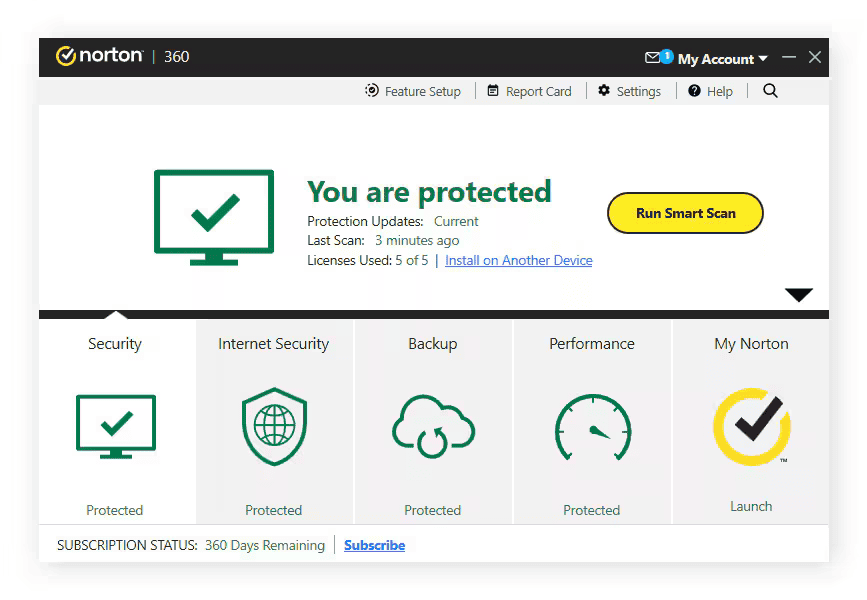Click the 'You are protected' heading
This screenshot has height=600, width=867.
pos(429,192)
